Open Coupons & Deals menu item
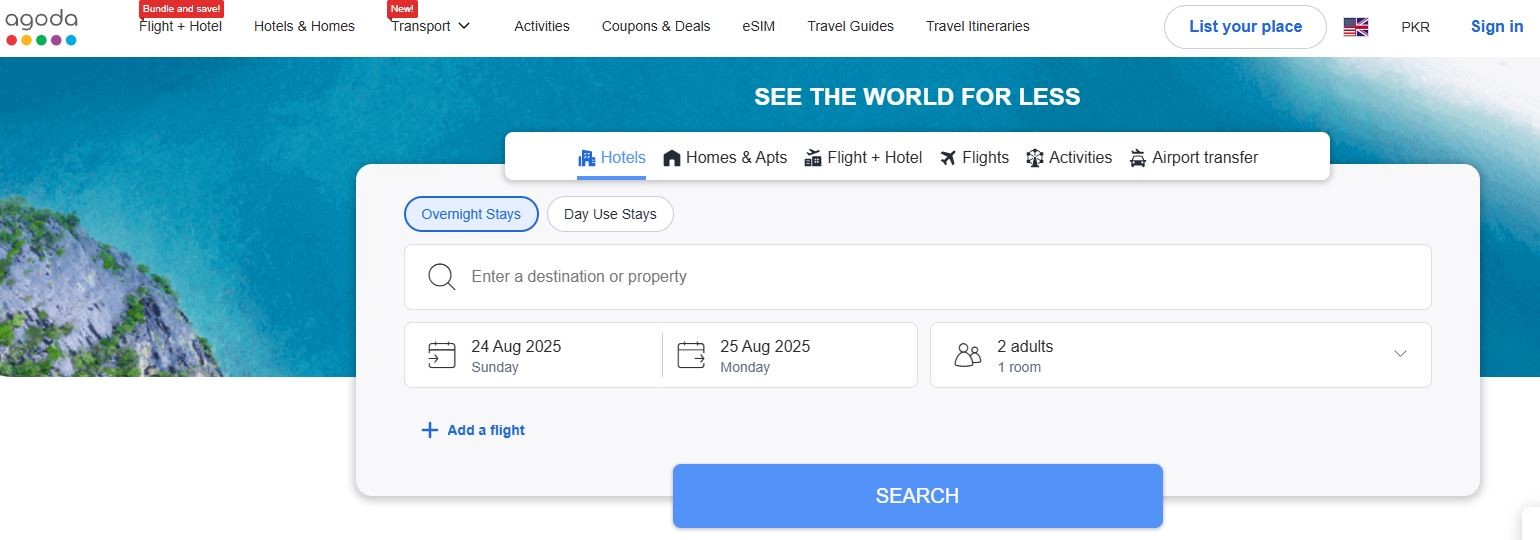This screenshot has width=1540, height=540. [656, 26]
